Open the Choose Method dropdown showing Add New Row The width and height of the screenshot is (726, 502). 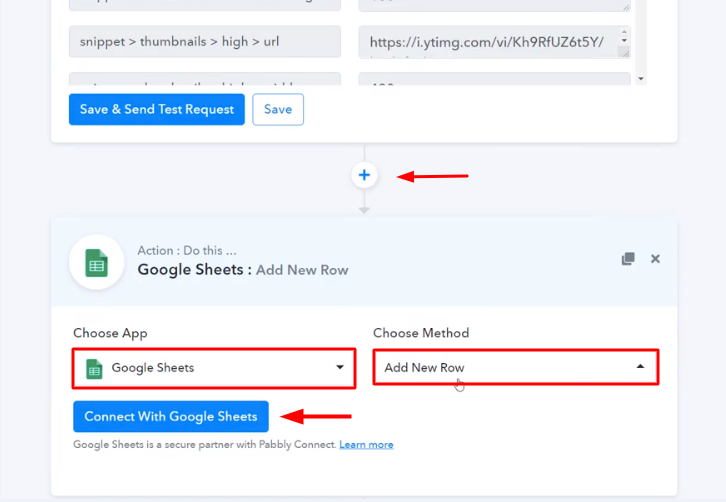[x=516, y=367]
